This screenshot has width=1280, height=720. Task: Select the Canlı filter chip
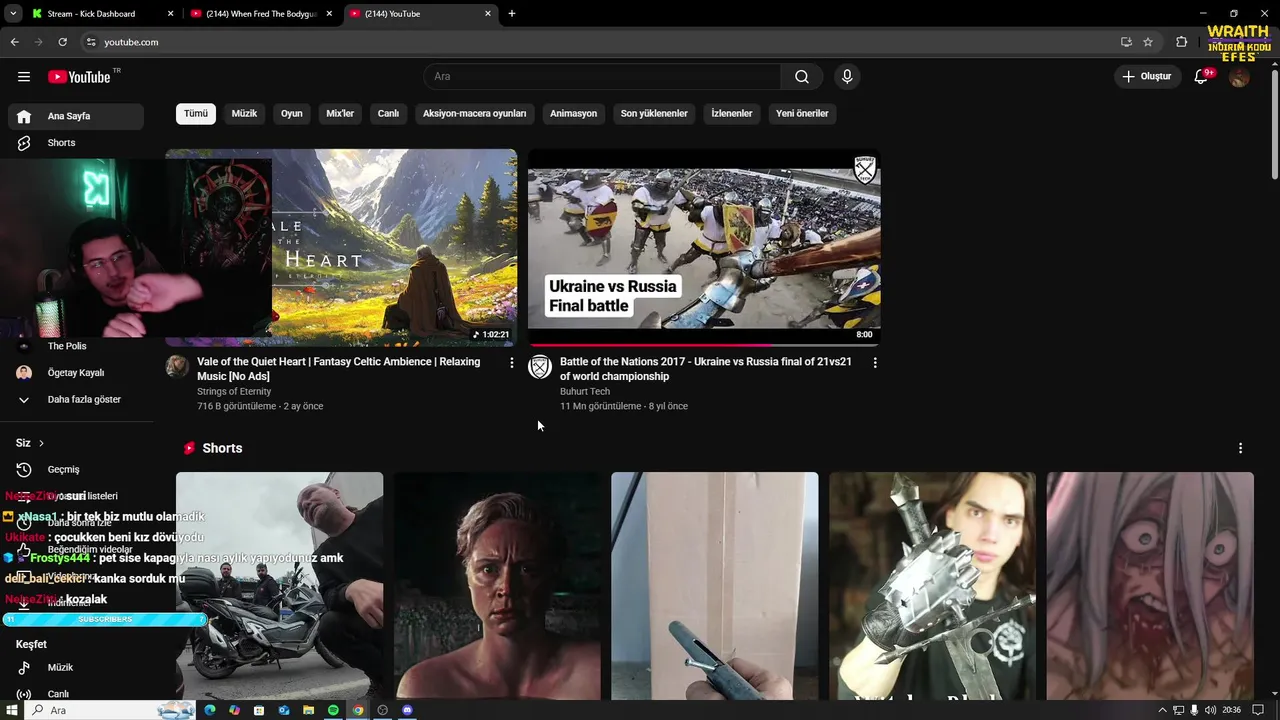point(388,114)
